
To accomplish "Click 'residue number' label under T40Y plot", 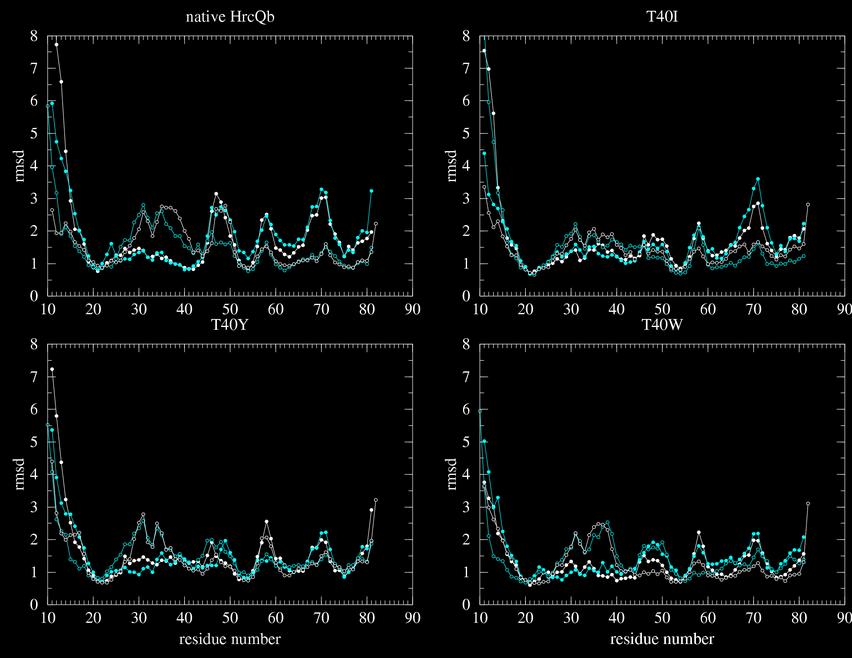I will tap(229, 639).
